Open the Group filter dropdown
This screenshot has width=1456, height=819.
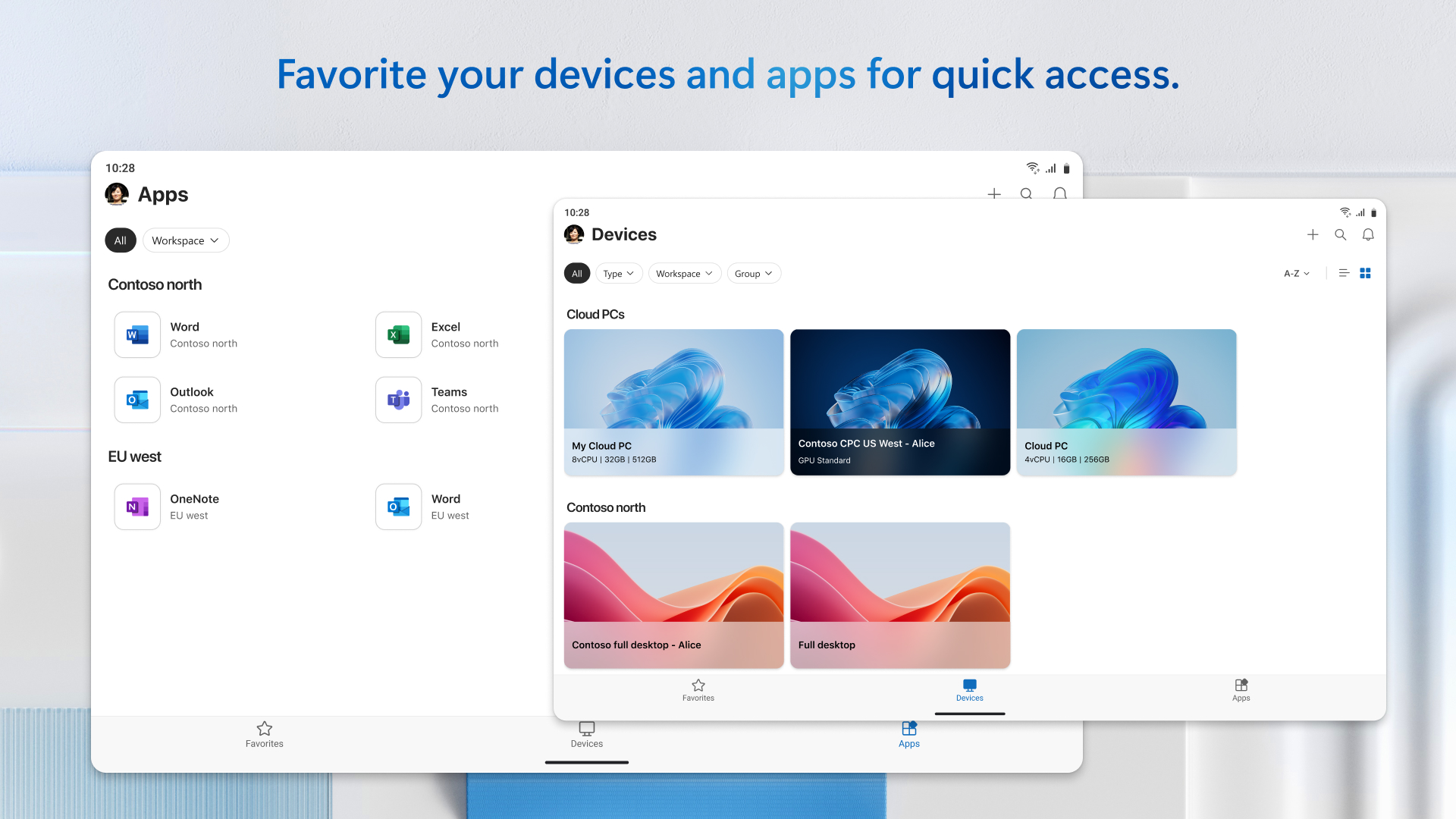[753, 273]
